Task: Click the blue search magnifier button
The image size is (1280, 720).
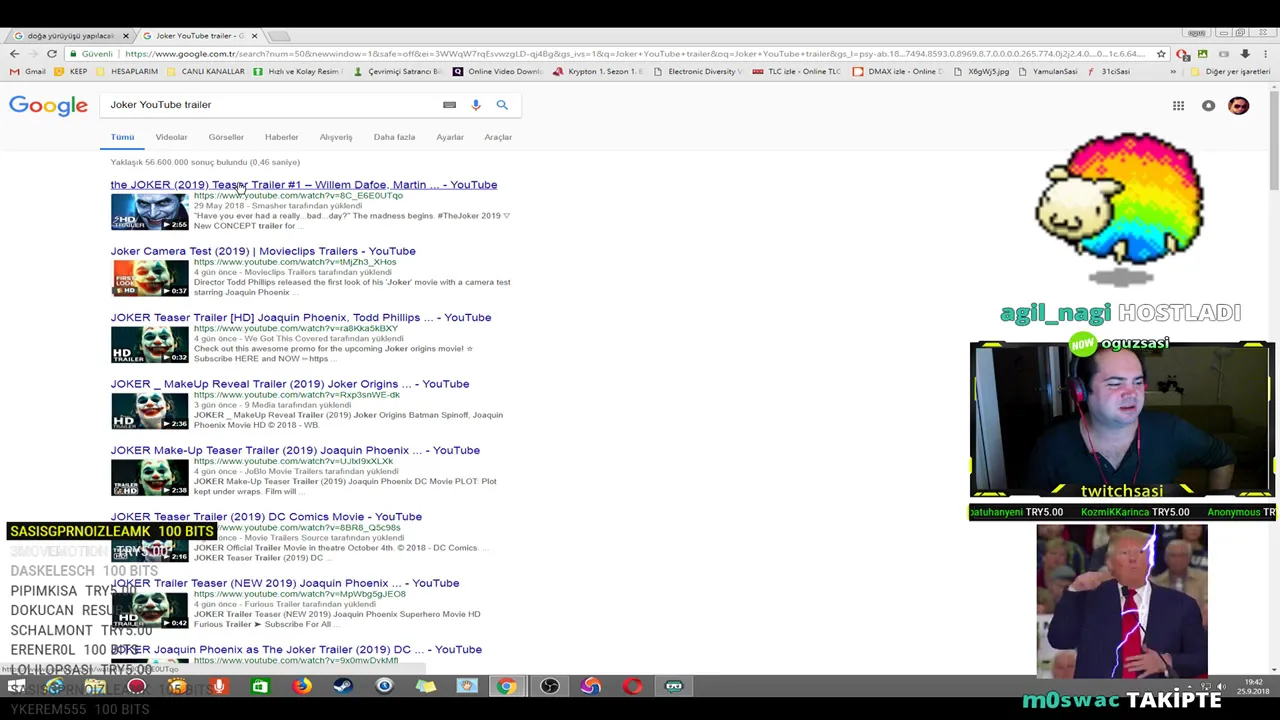Action: point(502,104)
